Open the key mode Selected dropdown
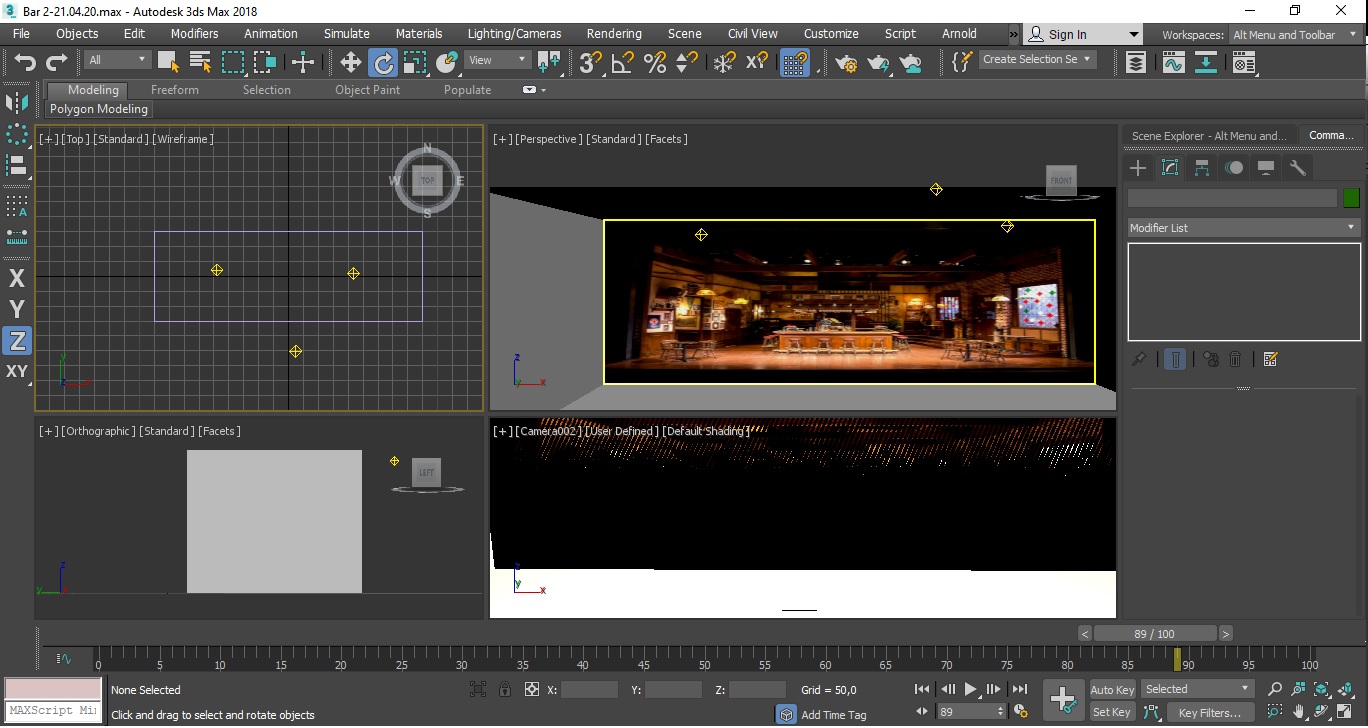This screenshot has width=1368, height=728. (x=1197, y=689)
